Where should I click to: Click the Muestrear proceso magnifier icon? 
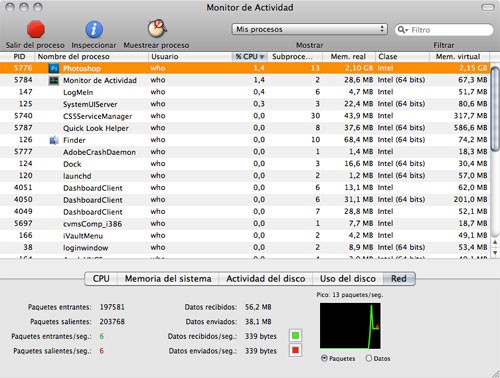pyautogui.click(x=157, y=28)
